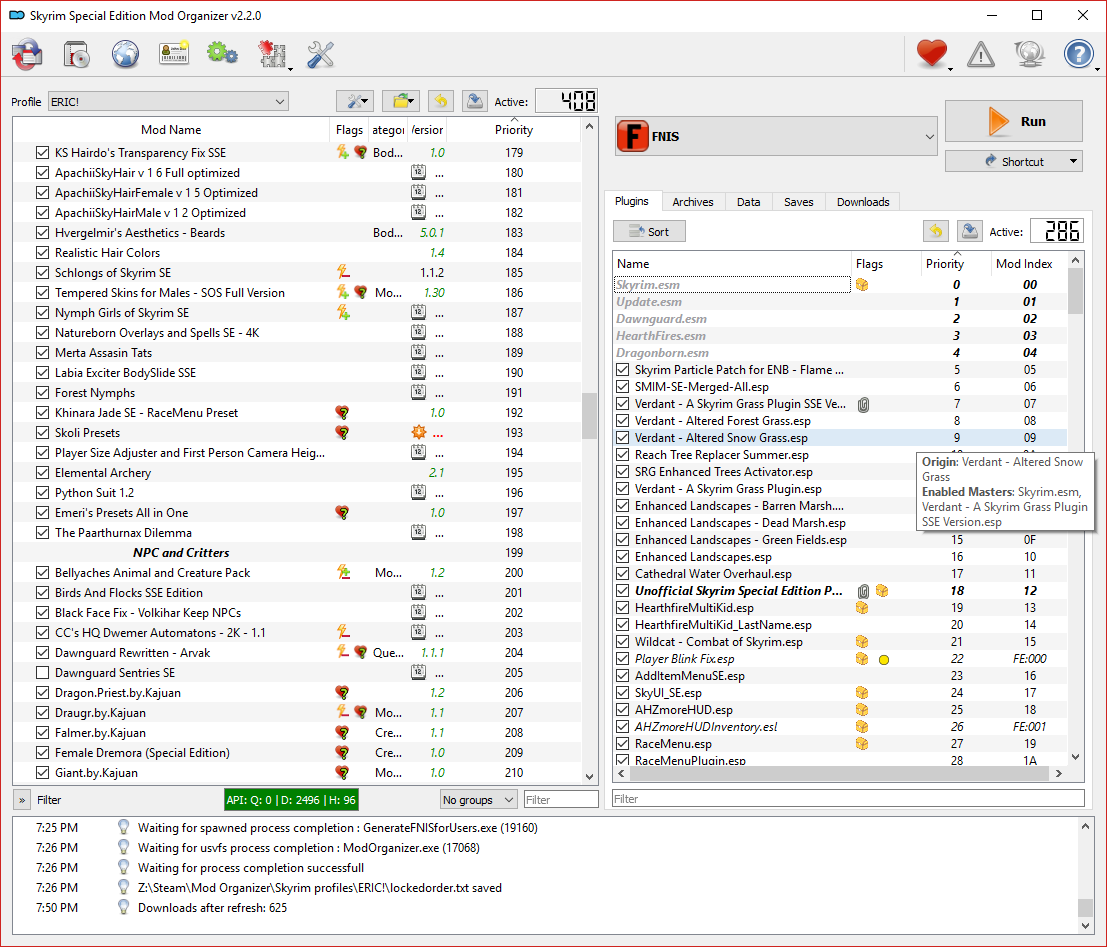This screenshot has height=947, width=1107.
Task: Open the Tools icon dropdown arrow
Action: 290,69
